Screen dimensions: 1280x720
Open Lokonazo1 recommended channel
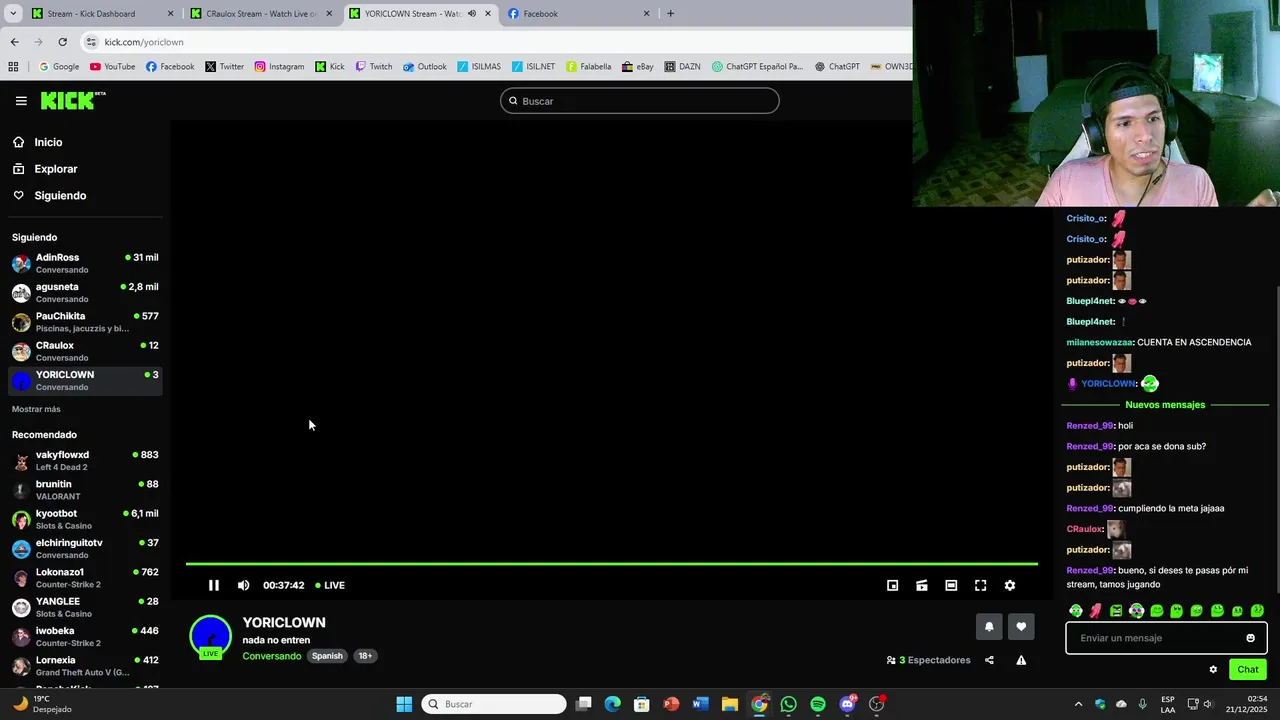click(85, 577)
